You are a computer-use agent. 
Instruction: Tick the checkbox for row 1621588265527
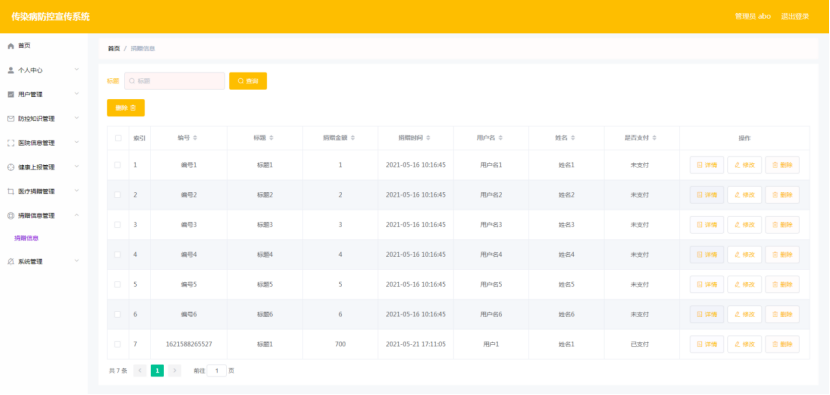118,344
